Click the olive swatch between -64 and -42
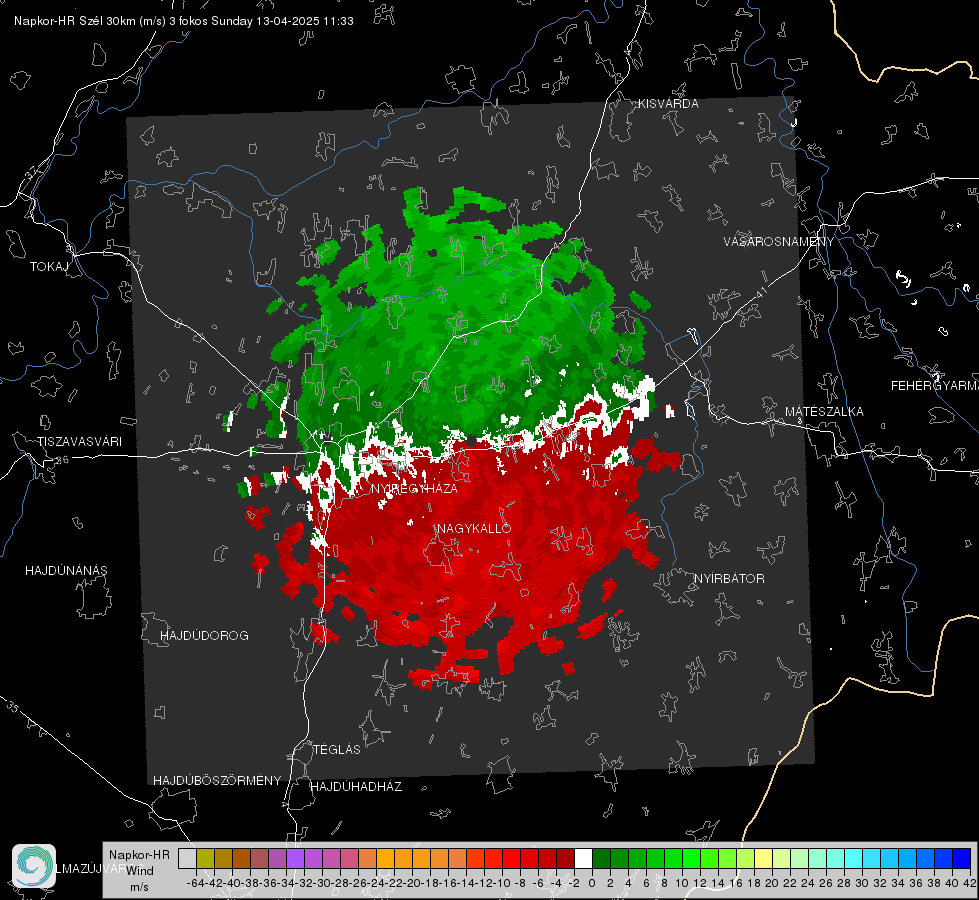979x900 pixels. [x=205, y=858]
